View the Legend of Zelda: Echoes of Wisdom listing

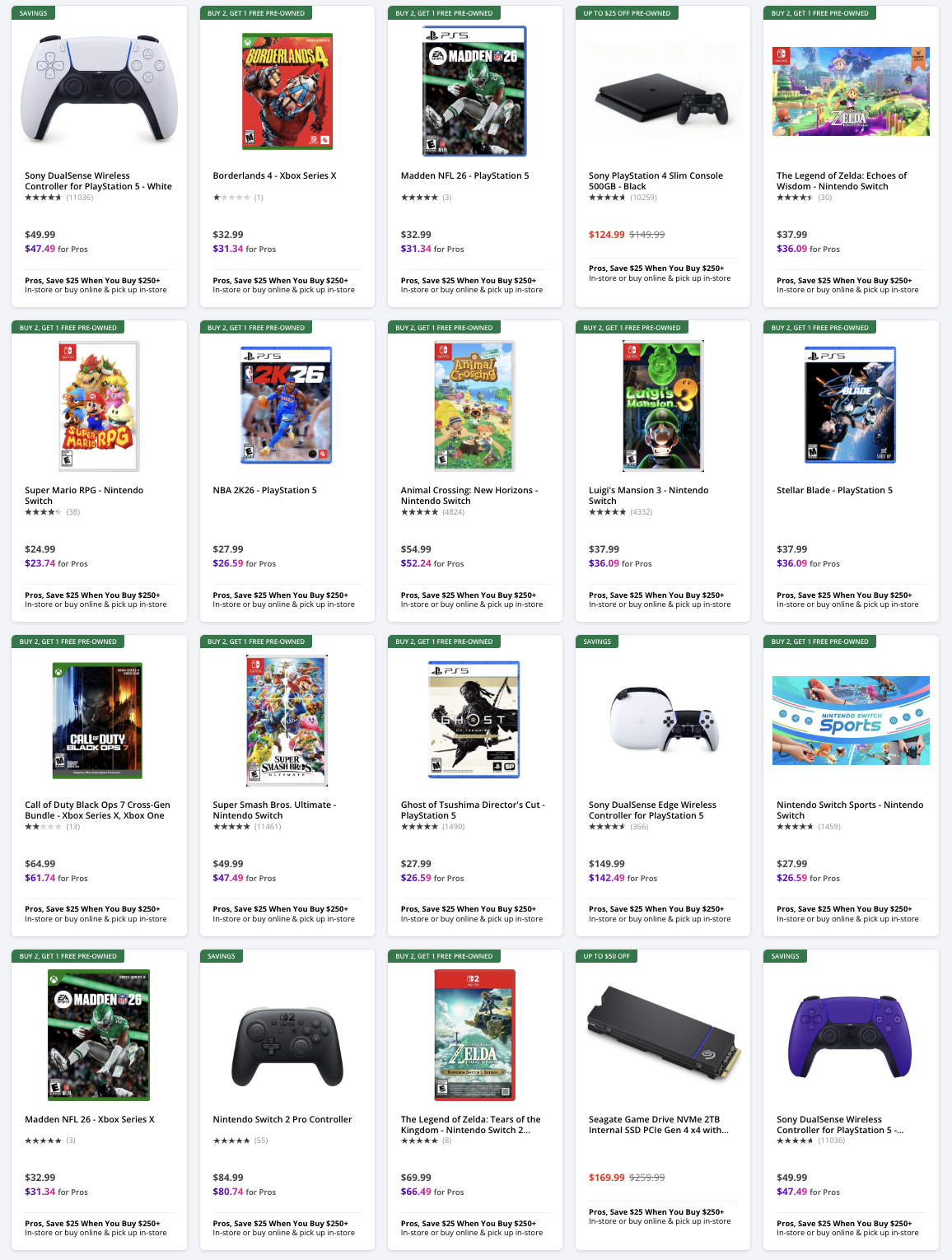(x=841, y=180)
